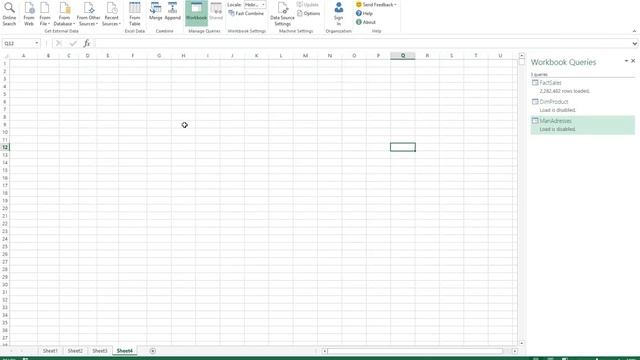The width and height of the screenshot is (640, 360).
Task: Select column Q header
Action: [x=403, y=56]
